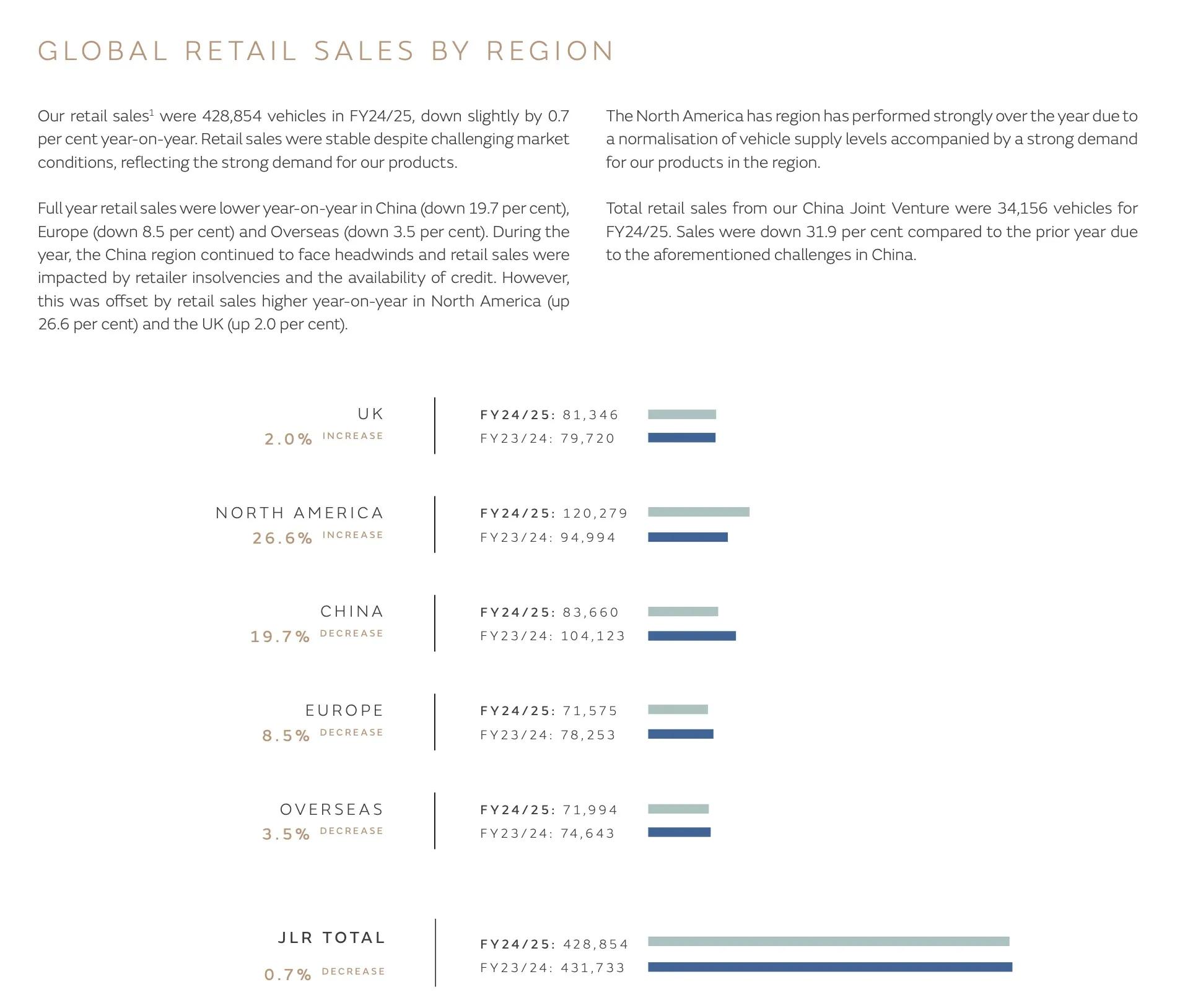Click the North America region label
The image size is (1193, 1008).
tap(299, 513)
